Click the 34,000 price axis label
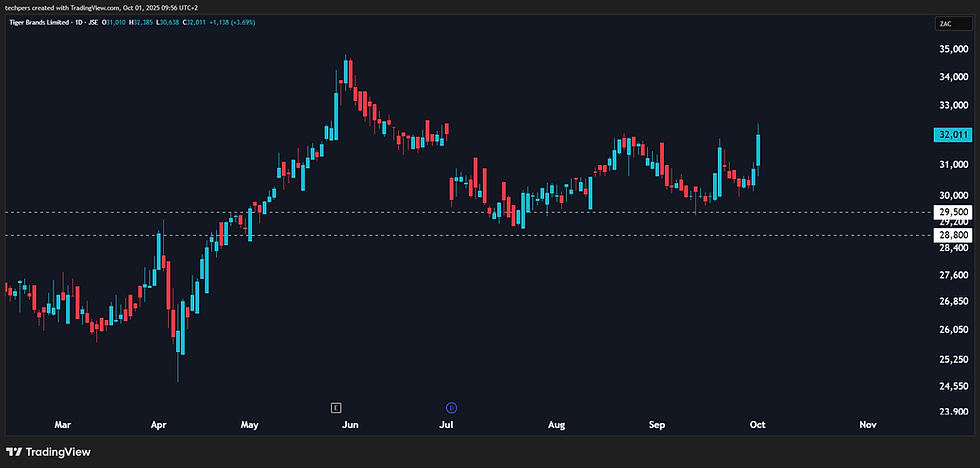The width and height of the screenshot is (980, 468). [x=954, y=77]
